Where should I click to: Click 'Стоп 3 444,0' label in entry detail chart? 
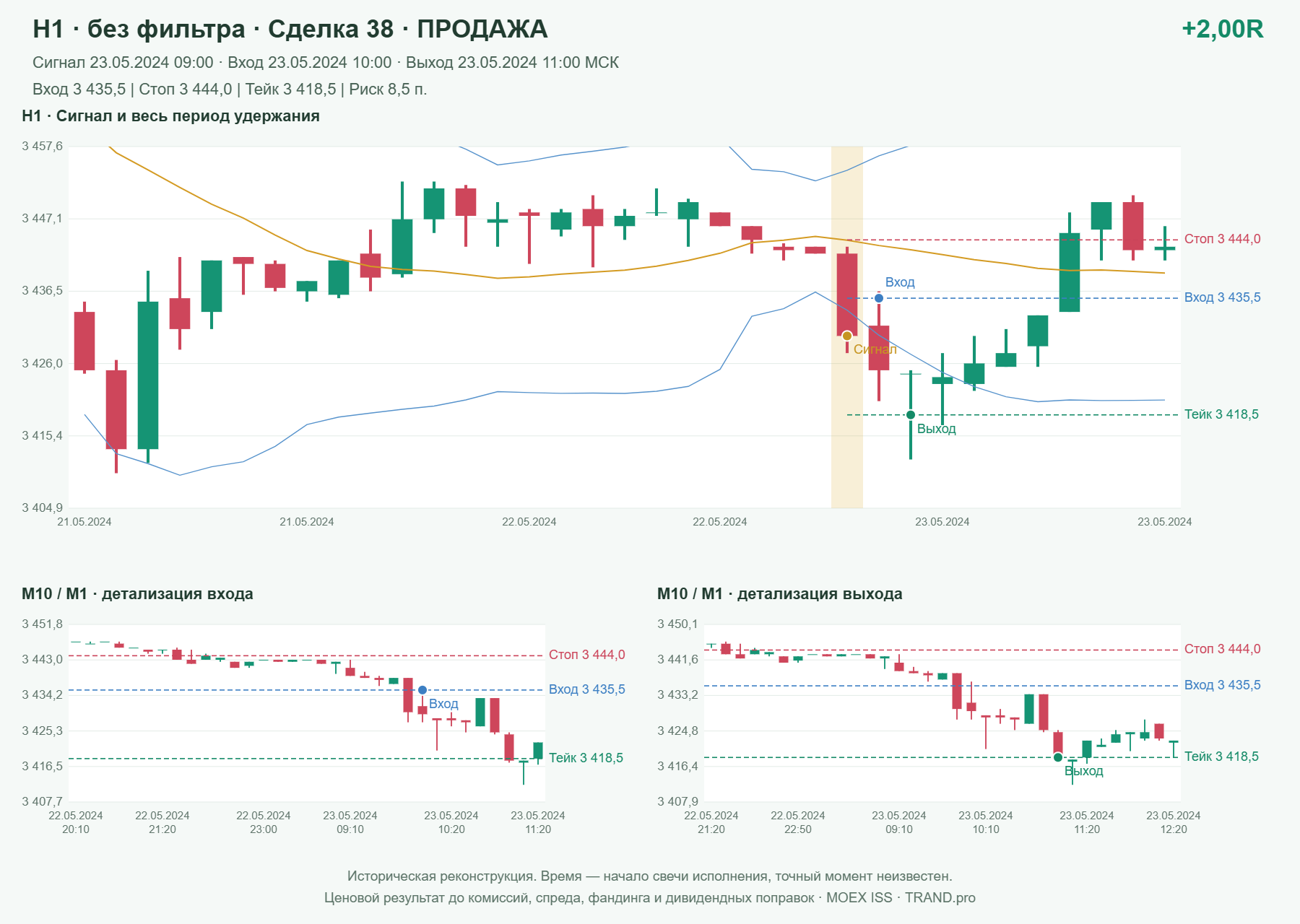586,655
